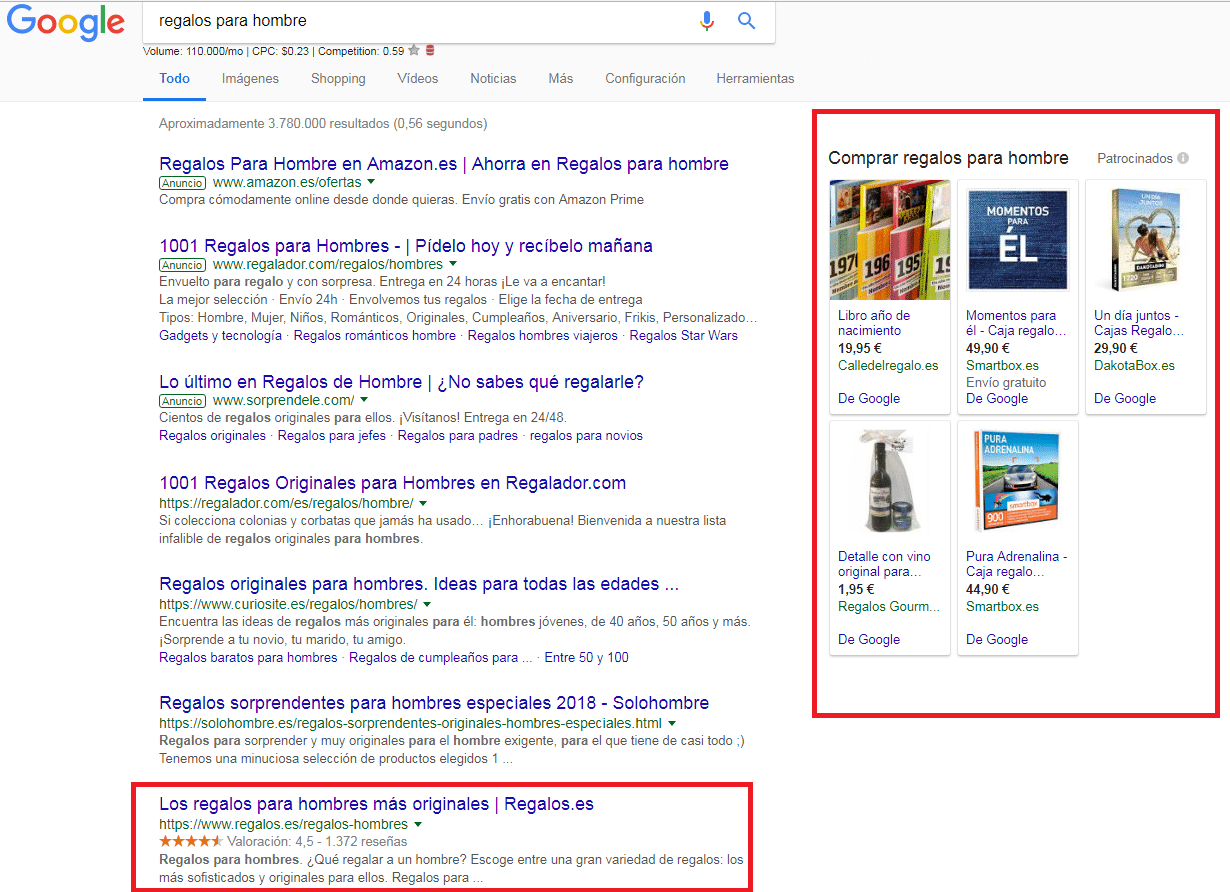Open the Shopping tab
Viewport: 1230px width, 892px height.
point(338,79)
